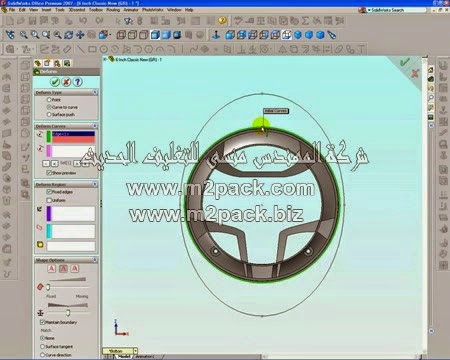Enable the Uniform checkbox
450x360 pixels.
[x=49, y=200]
